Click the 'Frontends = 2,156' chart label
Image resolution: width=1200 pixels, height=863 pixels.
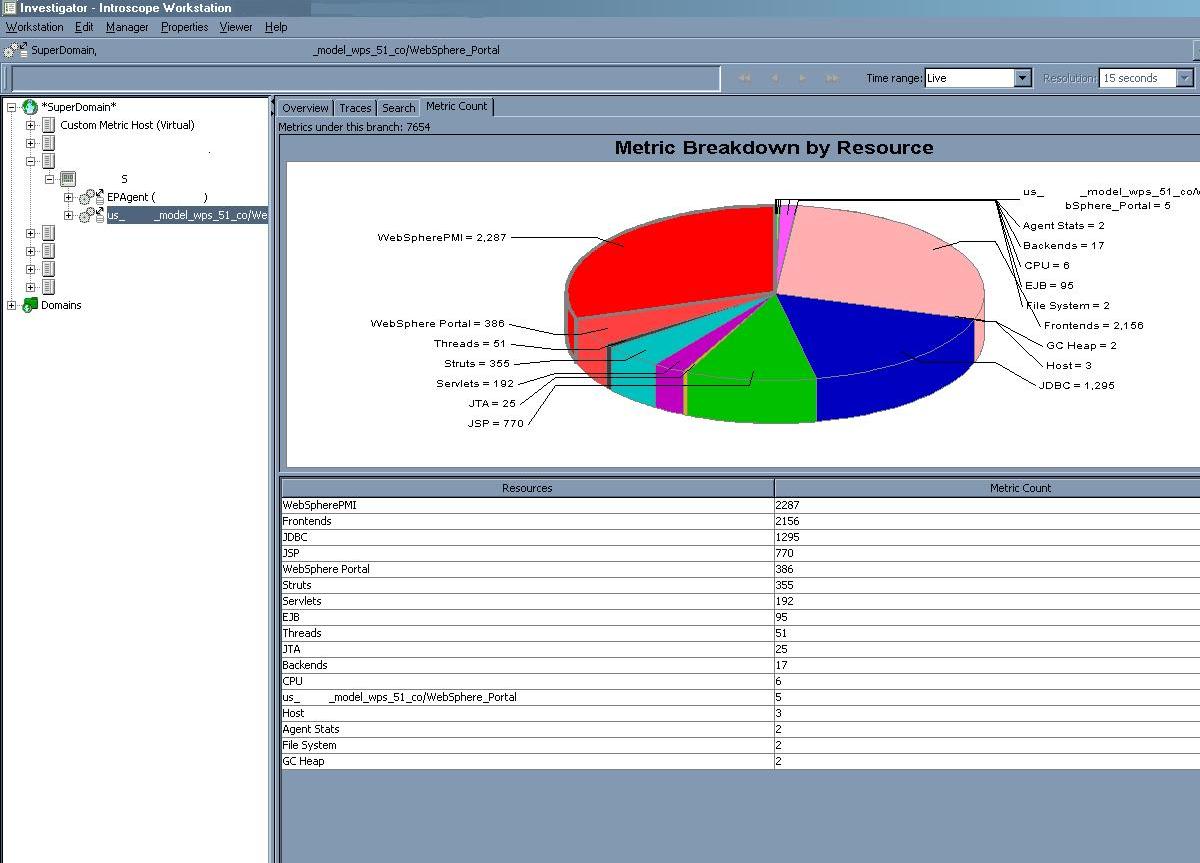tap(1093, 325)
